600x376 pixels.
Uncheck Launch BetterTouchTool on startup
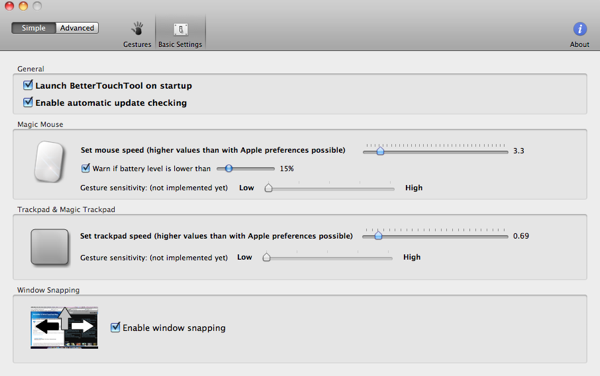pyautogui.click(x=28, y=85)
